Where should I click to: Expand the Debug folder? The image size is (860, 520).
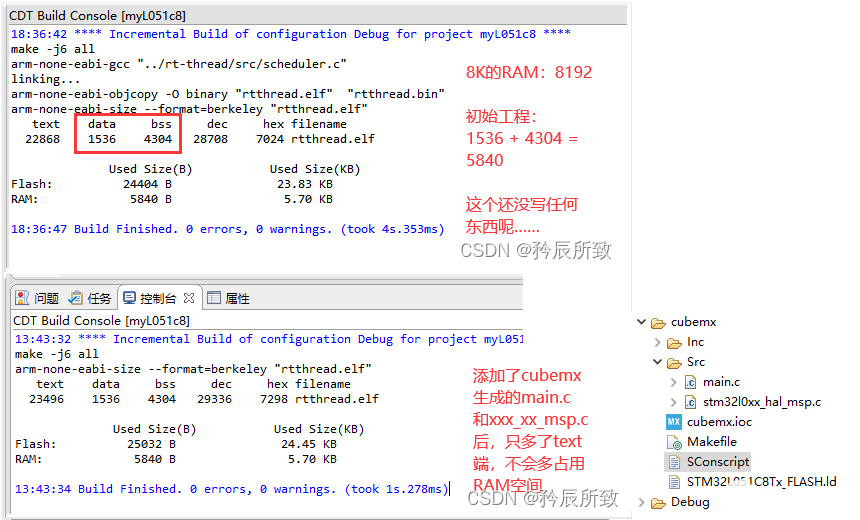641,502
